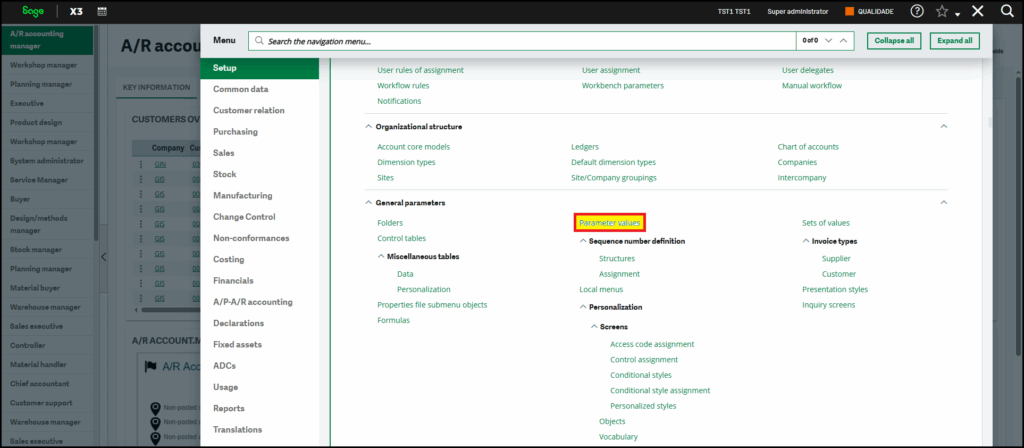Collapse the Miscellaneous tables group

381,256
